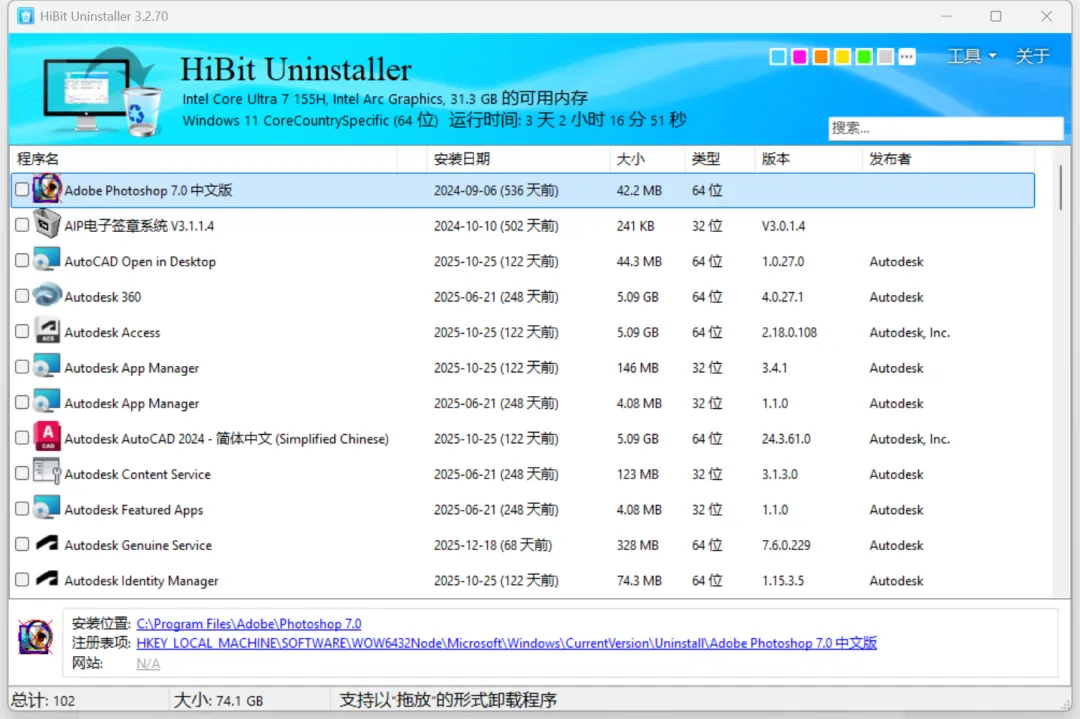Click size 328 MB of Autodesk Genuine Service

click(x=637, y=545)
